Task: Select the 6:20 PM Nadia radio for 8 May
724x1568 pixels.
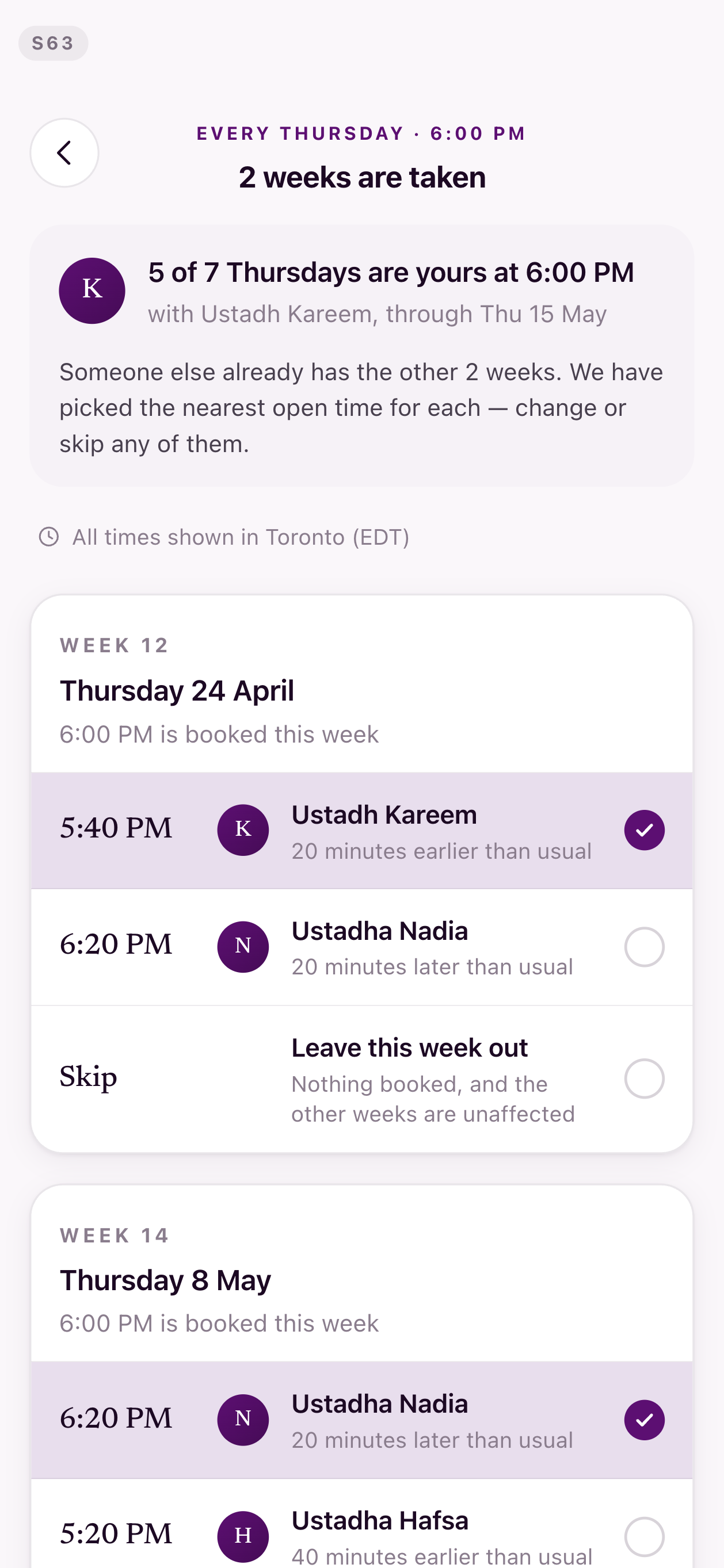Action: 644,1420
